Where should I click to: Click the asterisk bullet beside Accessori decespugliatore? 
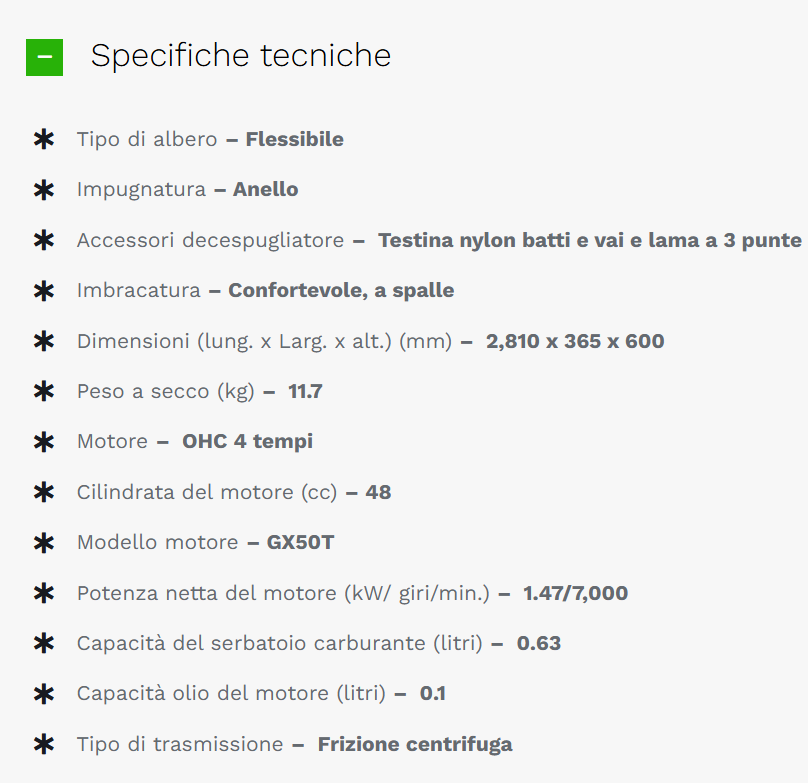44,240
